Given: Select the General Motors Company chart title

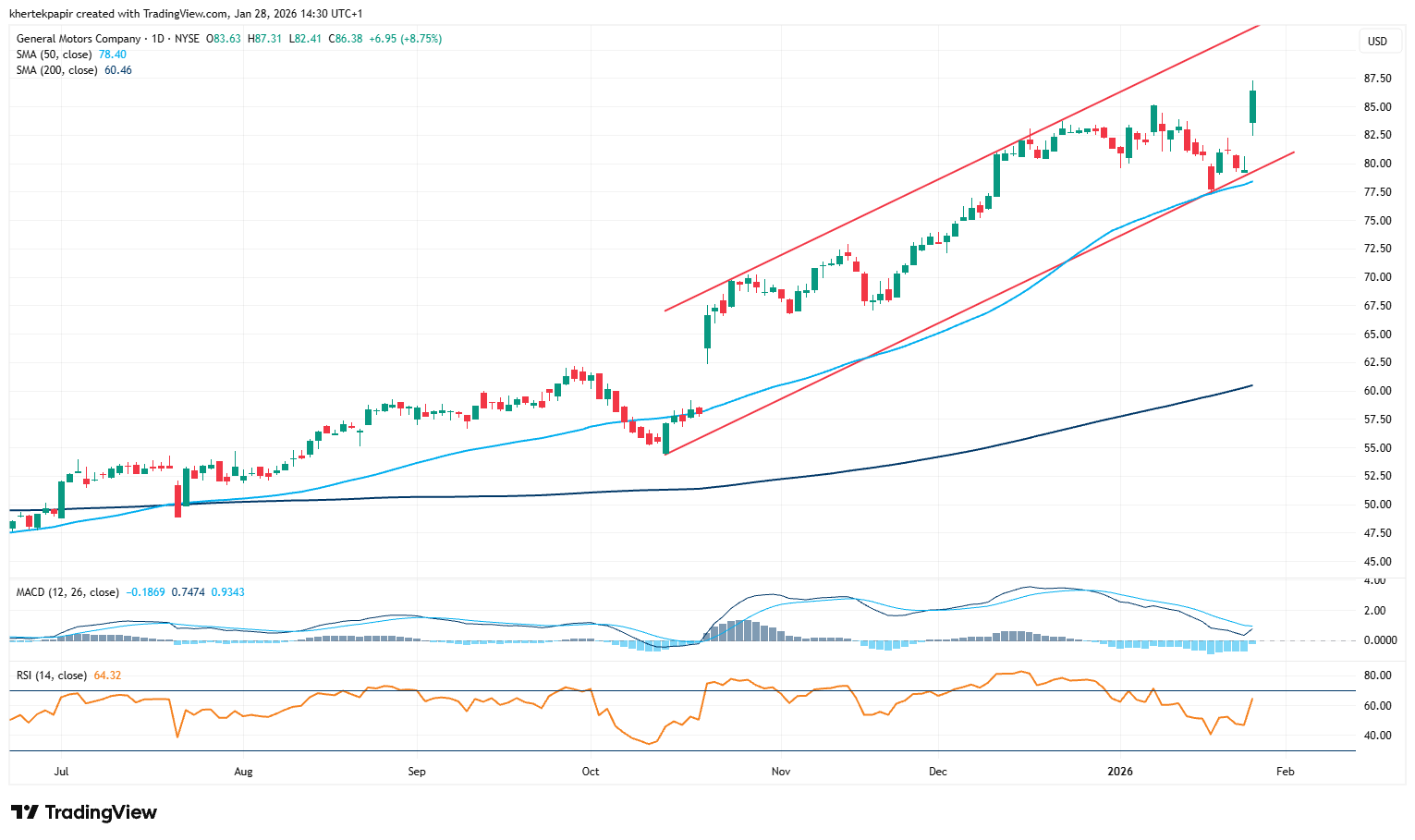Looking at the screenshot, I should click(79, 39).
